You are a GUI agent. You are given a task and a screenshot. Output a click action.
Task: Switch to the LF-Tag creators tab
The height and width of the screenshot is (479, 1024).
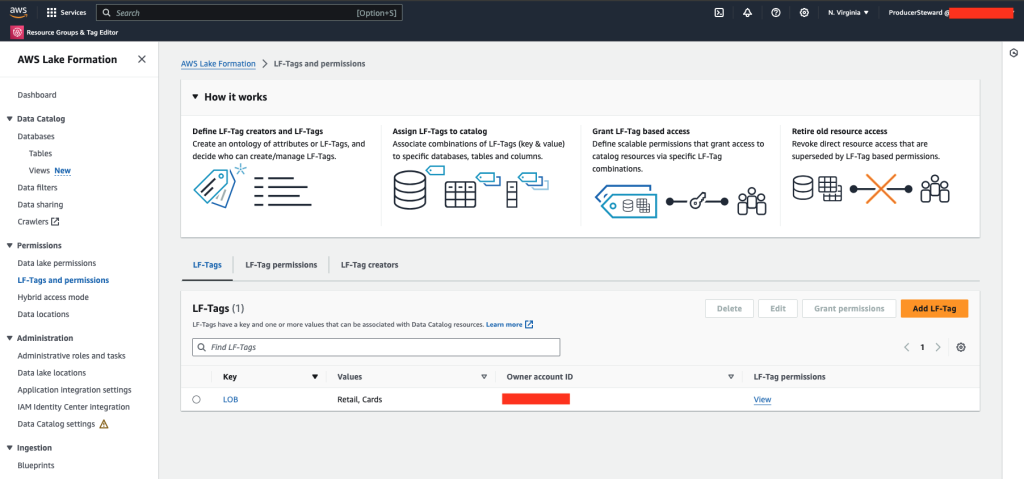pos(369,265)
